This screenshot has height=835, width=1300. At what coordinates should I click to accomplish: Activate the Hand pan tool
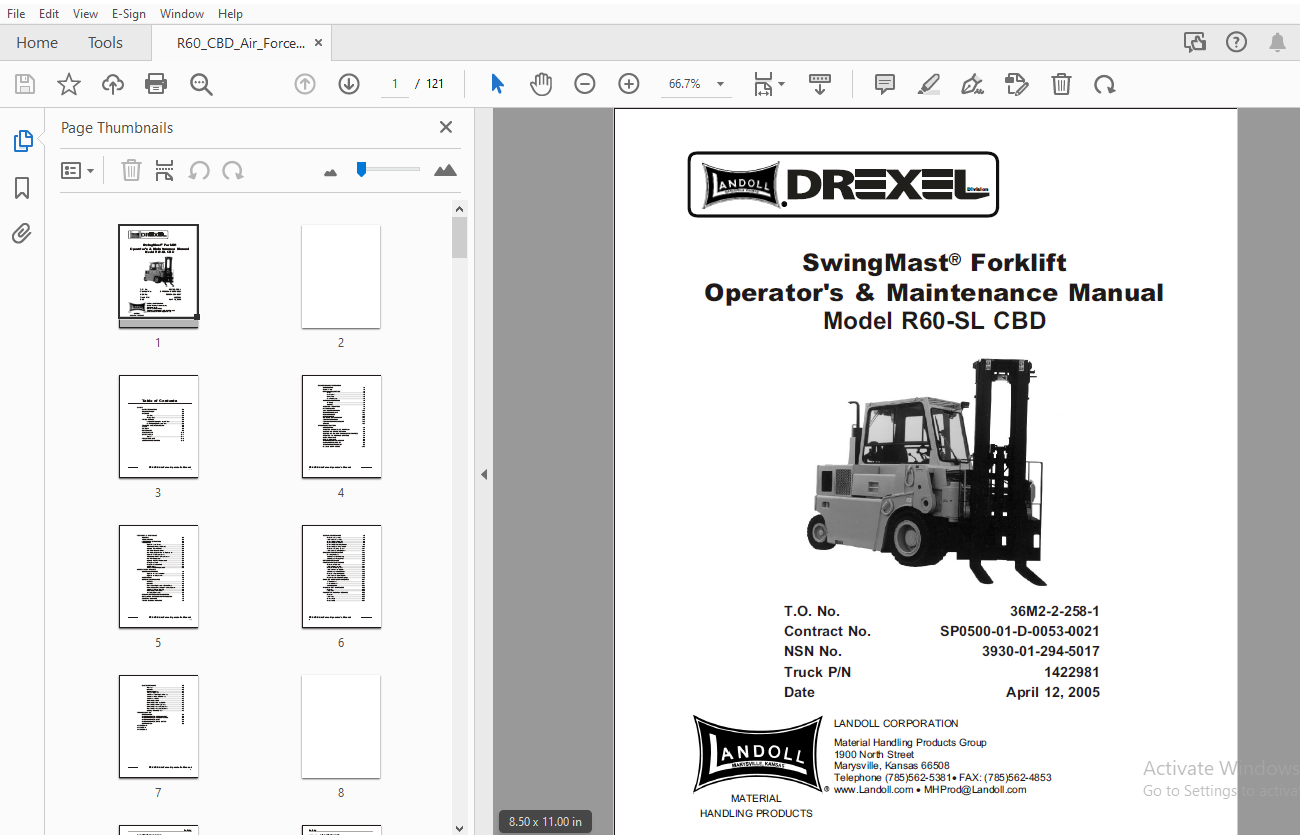(x=541, y=84)
